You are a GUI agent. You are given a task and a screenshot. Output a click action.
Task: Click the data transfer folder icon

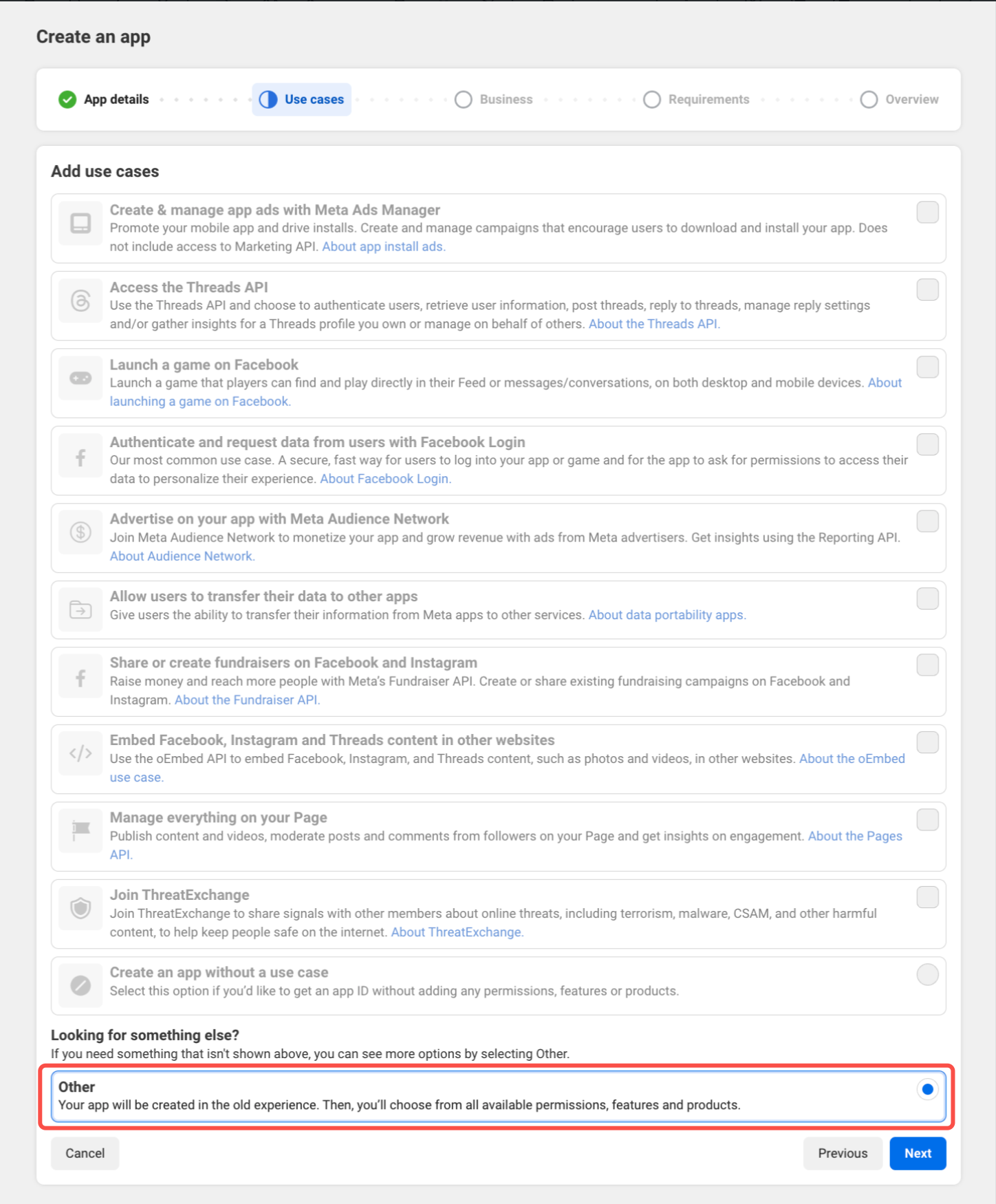(x=80, y=610)
